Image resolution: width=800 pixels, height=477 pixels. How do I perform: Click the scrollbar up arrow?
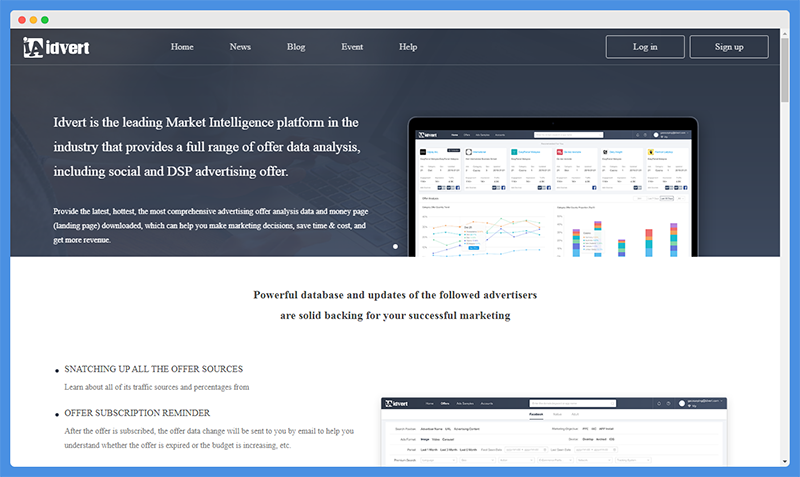click(785, 33)
